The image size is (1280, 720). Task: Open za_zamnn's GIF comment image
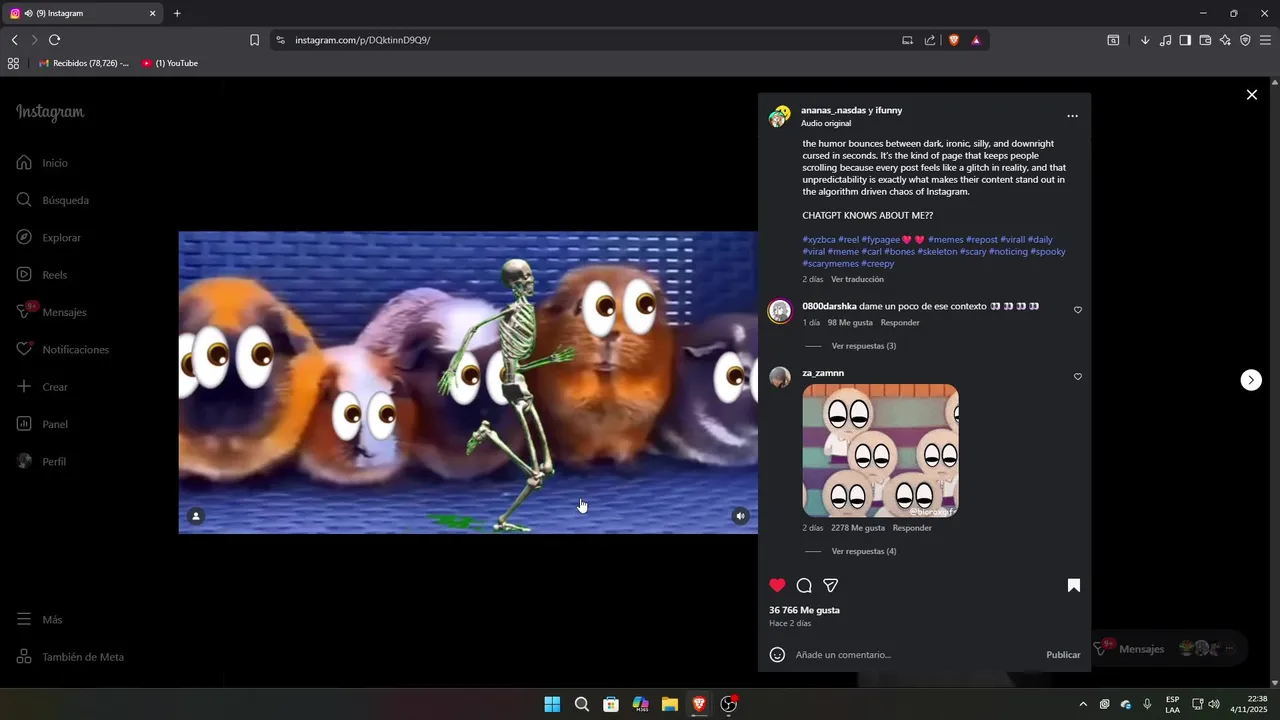[880, 450]
